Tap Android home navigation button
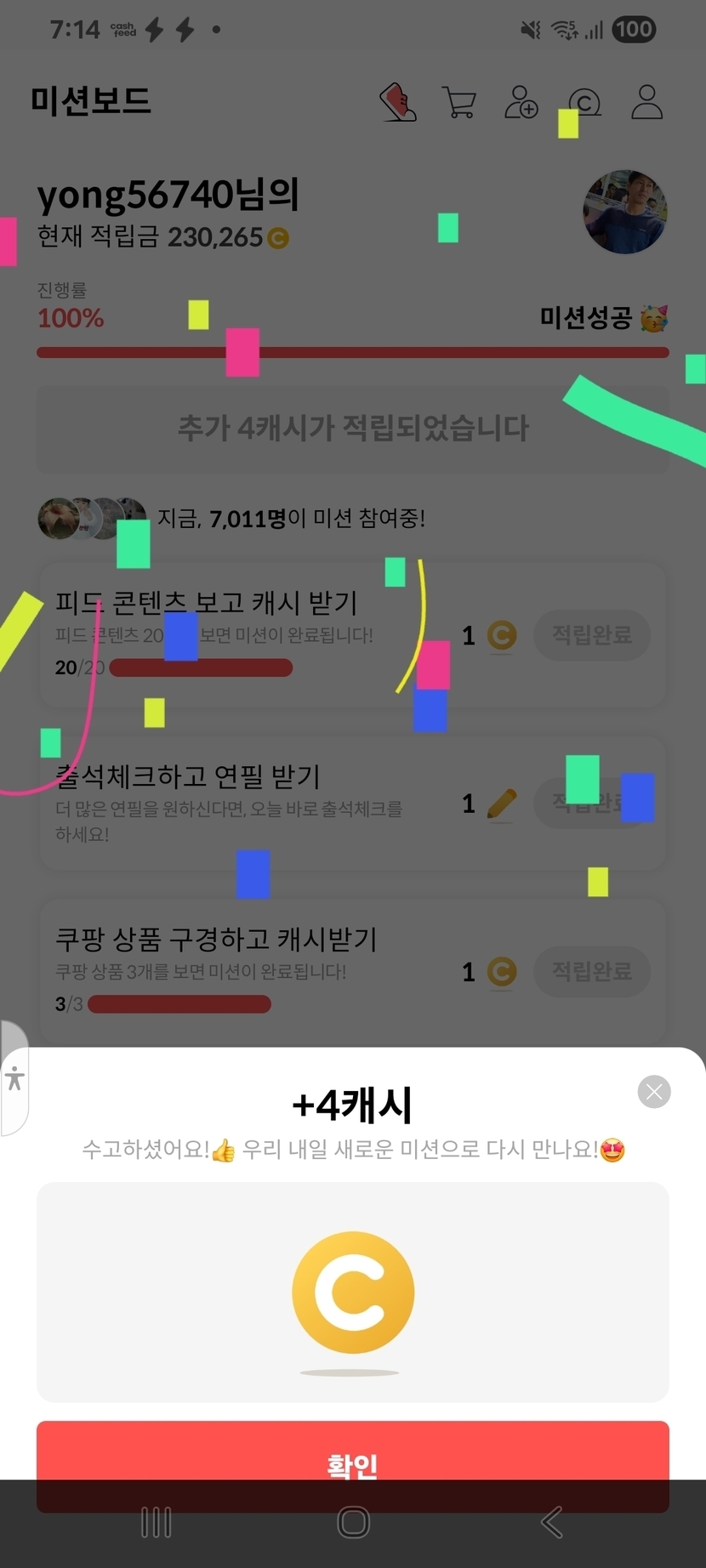Viewport: 706px width, 1568px height. [x=353, y=1522]
